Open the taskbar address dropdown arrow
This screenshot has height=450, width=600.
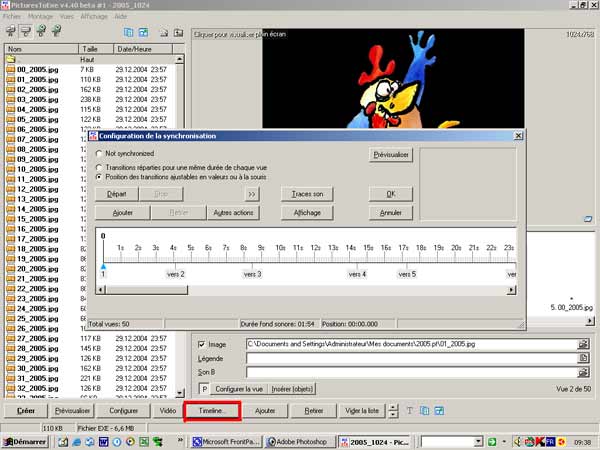tap(478, 442)
